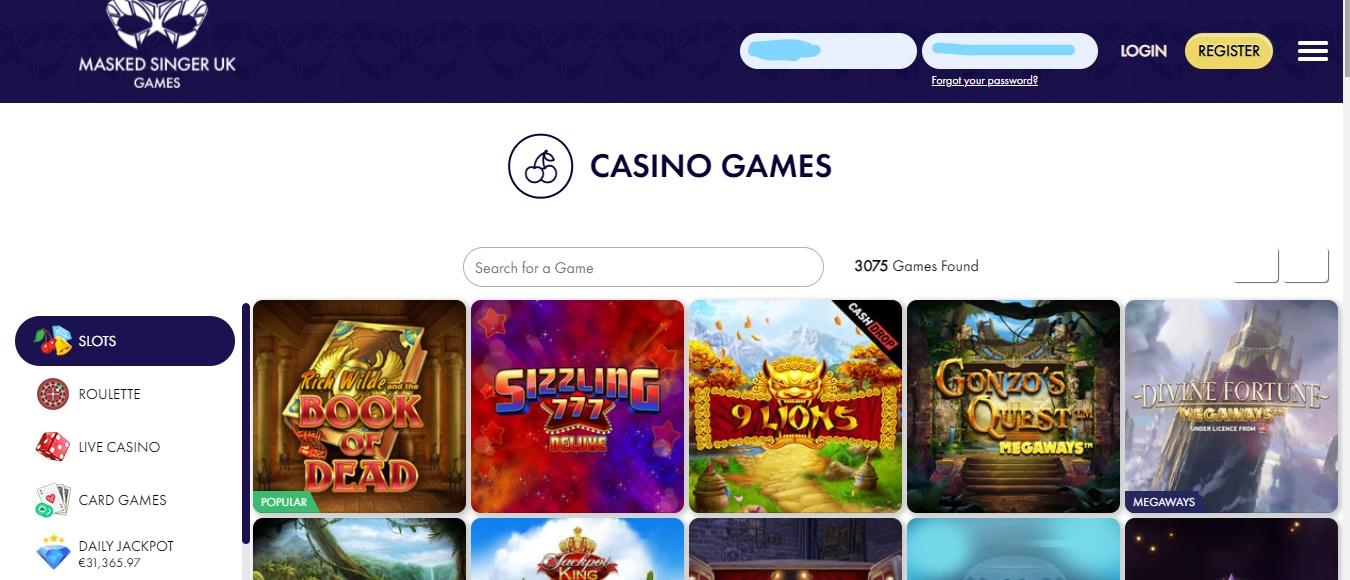This screenshot has height=580, width=1350.
Task: Open Gonzo's Quest Megaways thumbnail
Action: click(1013, 406)
